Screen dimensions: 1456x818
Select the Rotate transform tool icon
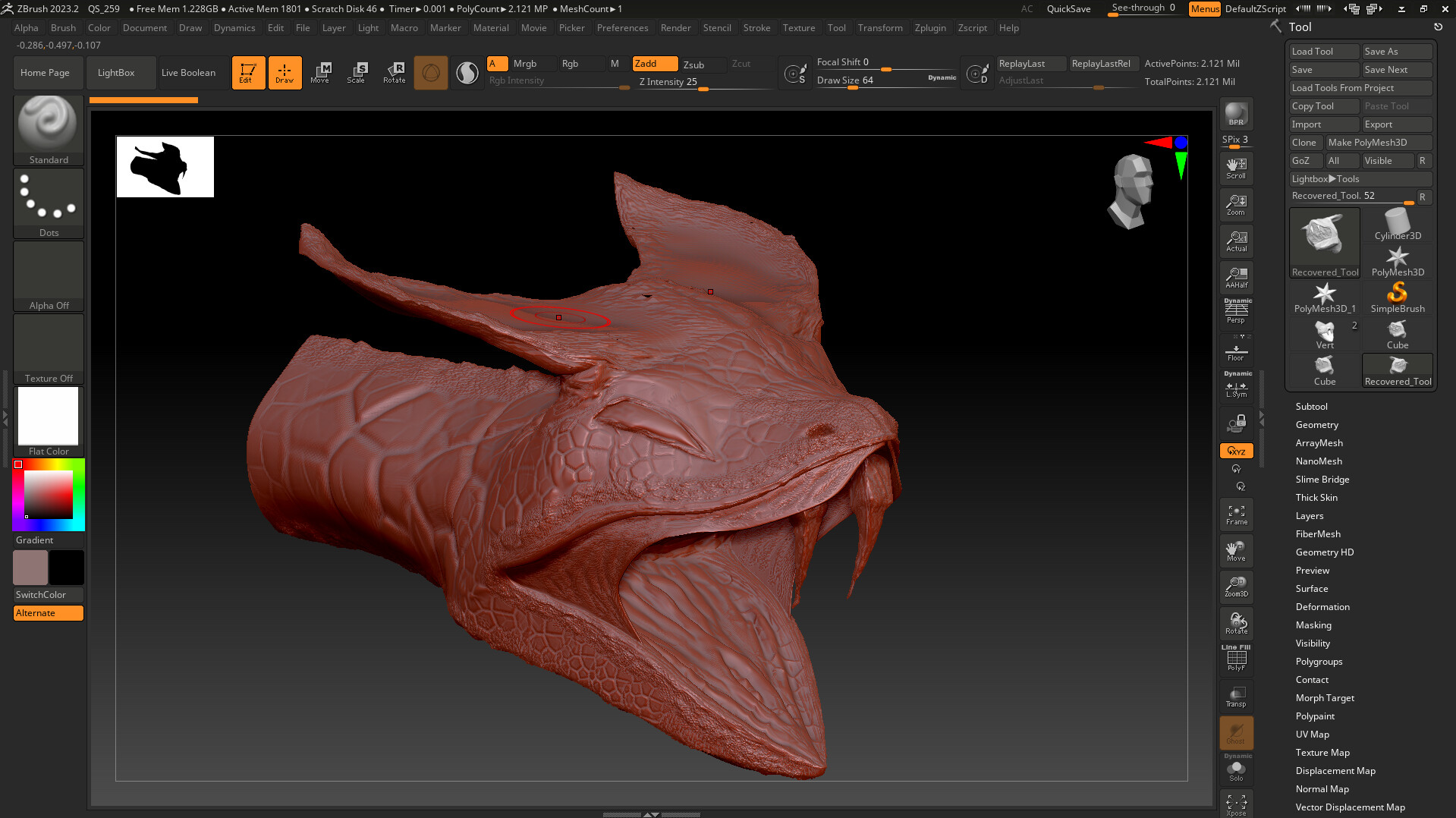pyautogui.click(x=394, y=72)
